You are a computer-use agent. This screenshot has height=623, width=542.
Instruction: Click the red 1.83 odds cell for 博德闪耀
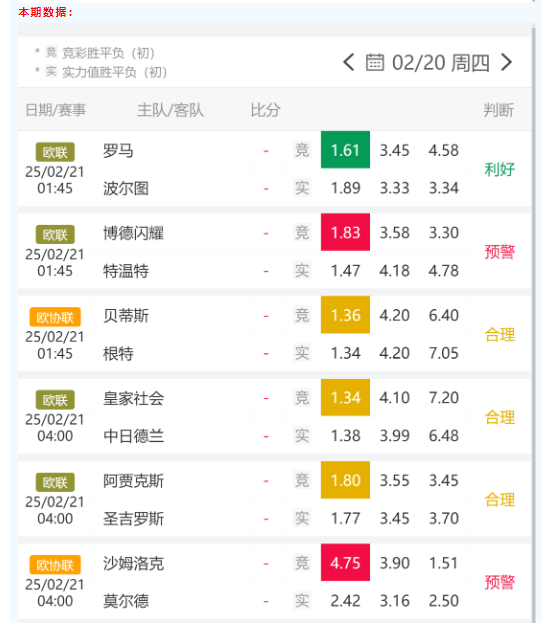[x=345, y=232]
